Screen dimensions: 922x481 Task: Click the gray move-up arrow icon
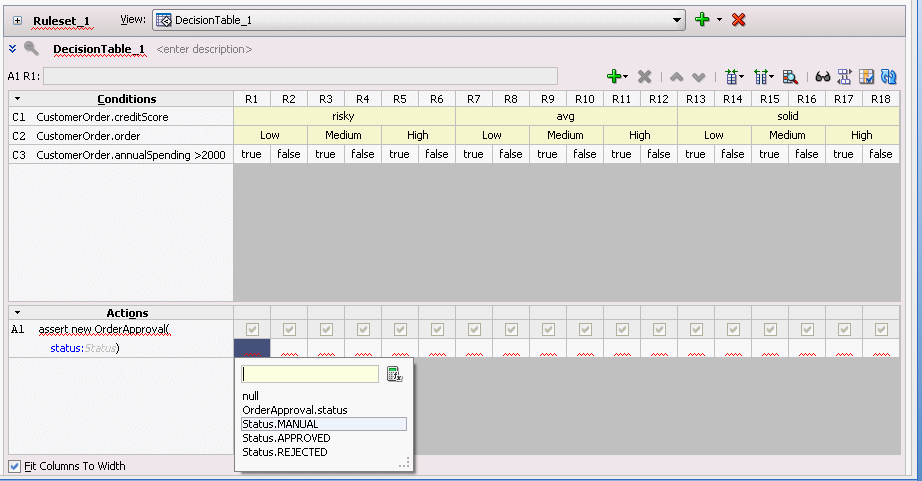[676, 77]
